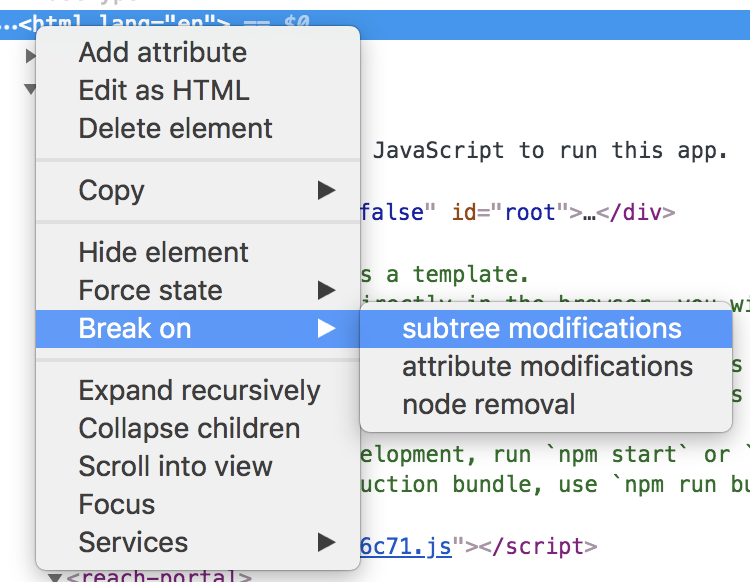Click the 6c71.js script link
This screenshot has height=582, width=750.
[x=406, y=546]
